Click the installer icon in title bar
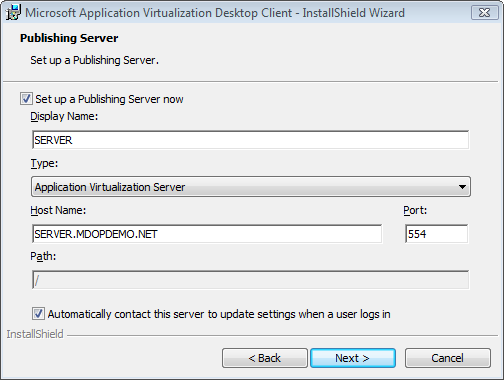Viewport: 504px width, 380px height. [x=13, y=12]
